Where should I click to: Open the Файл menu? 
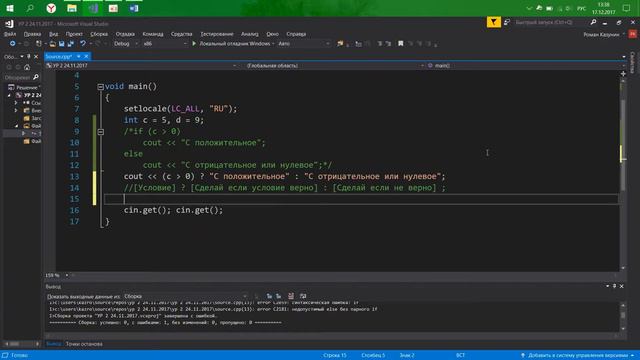10,34
